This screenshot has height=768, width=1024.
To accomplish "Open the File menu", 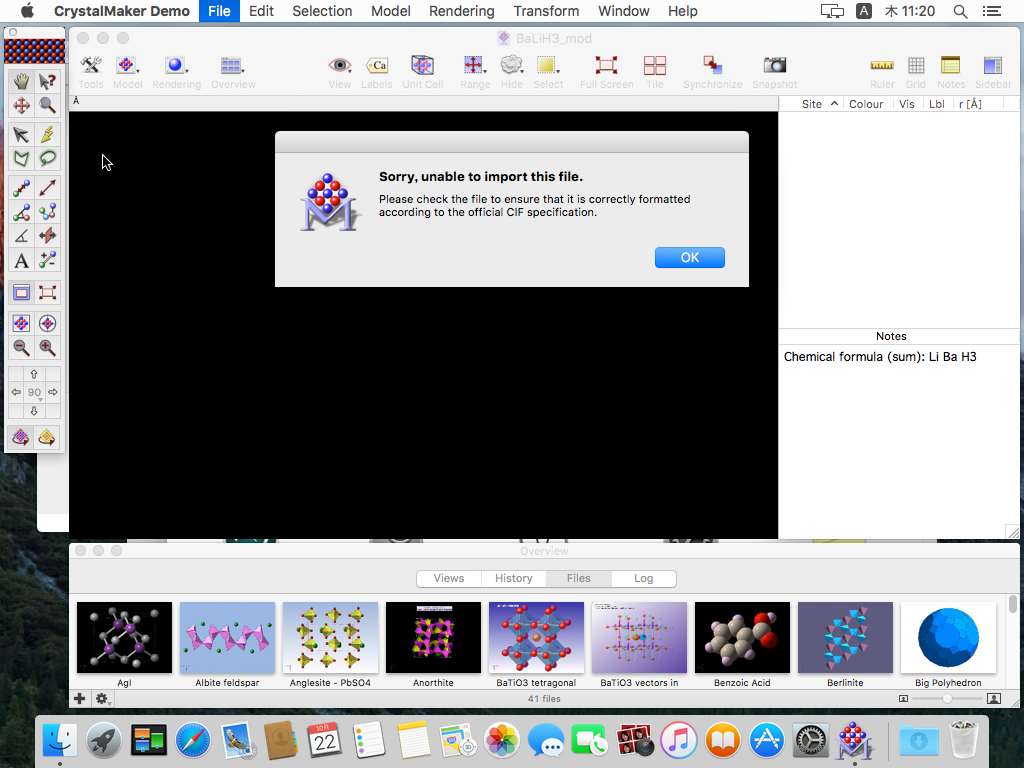I will [x=219, y=11].
